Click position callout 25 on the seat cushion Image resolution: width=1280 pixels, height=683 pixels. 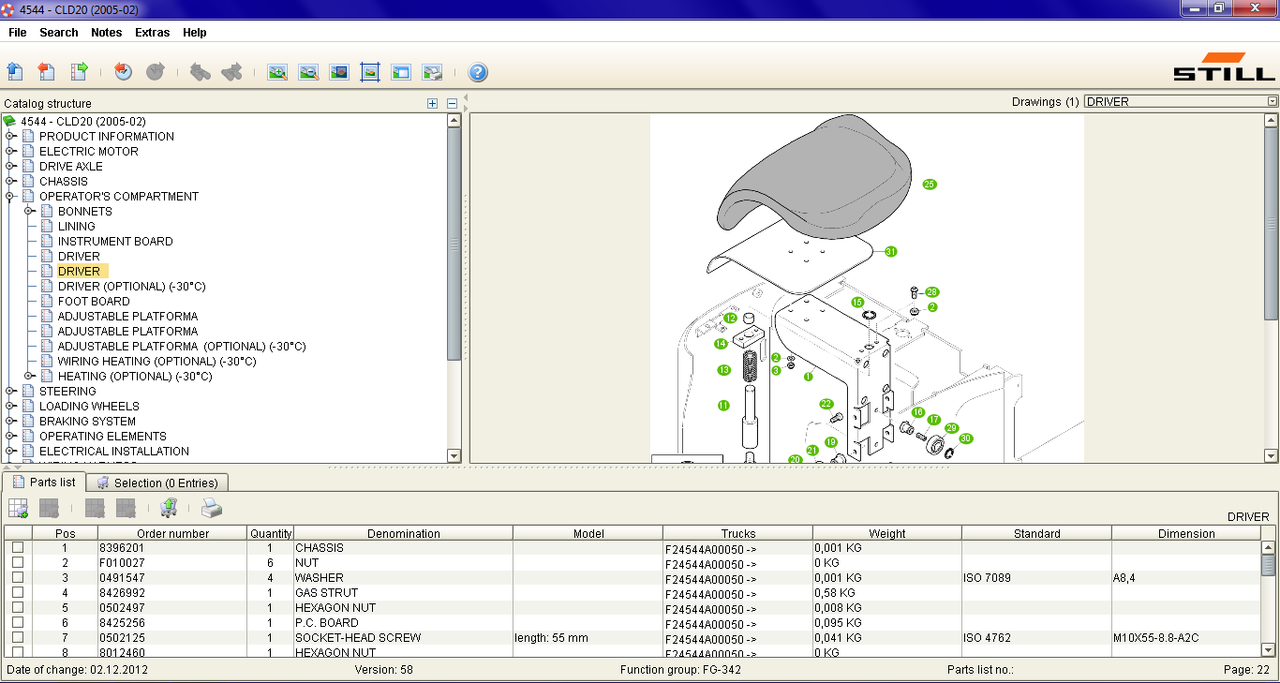click(x=929, y=184)
